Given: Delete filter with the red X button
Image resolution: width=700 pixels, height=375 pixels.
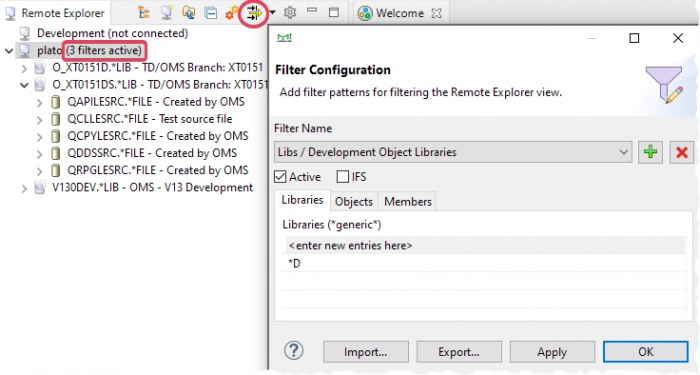Looking at the screenshot, I should (681, 152).
